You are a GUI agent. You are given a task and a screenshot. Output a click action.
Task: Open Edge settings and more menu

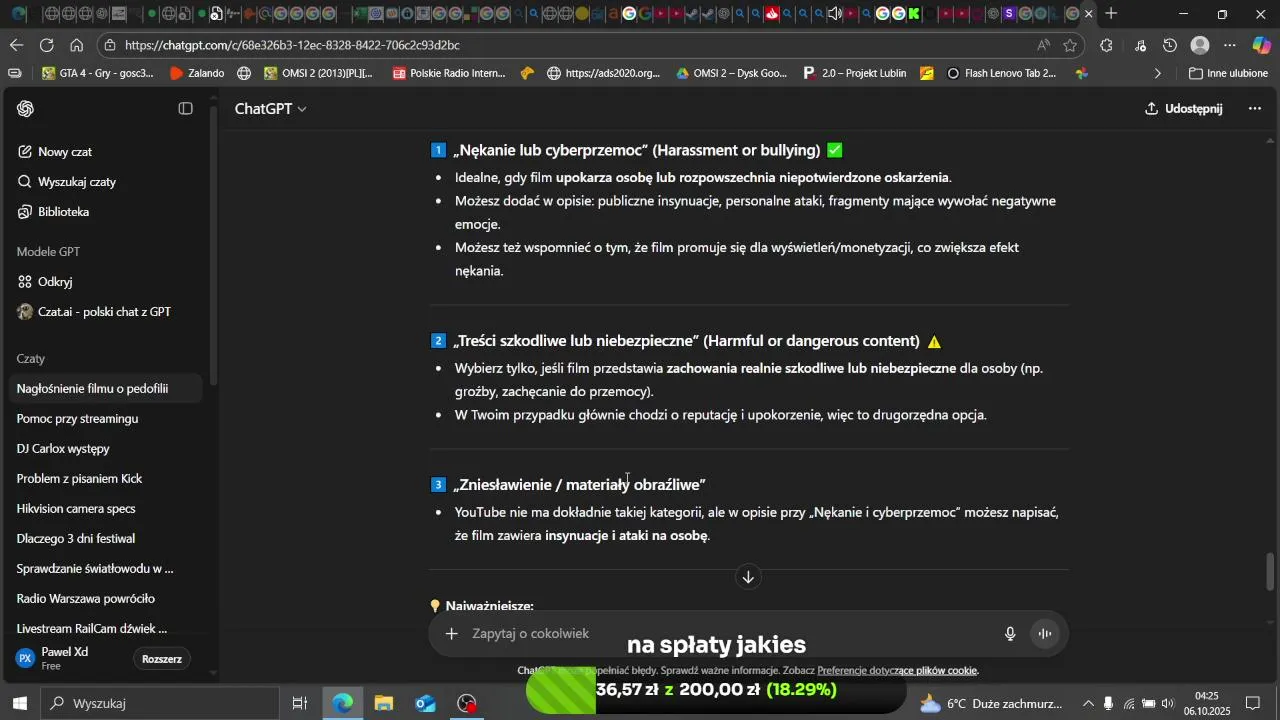(1231, 45)
